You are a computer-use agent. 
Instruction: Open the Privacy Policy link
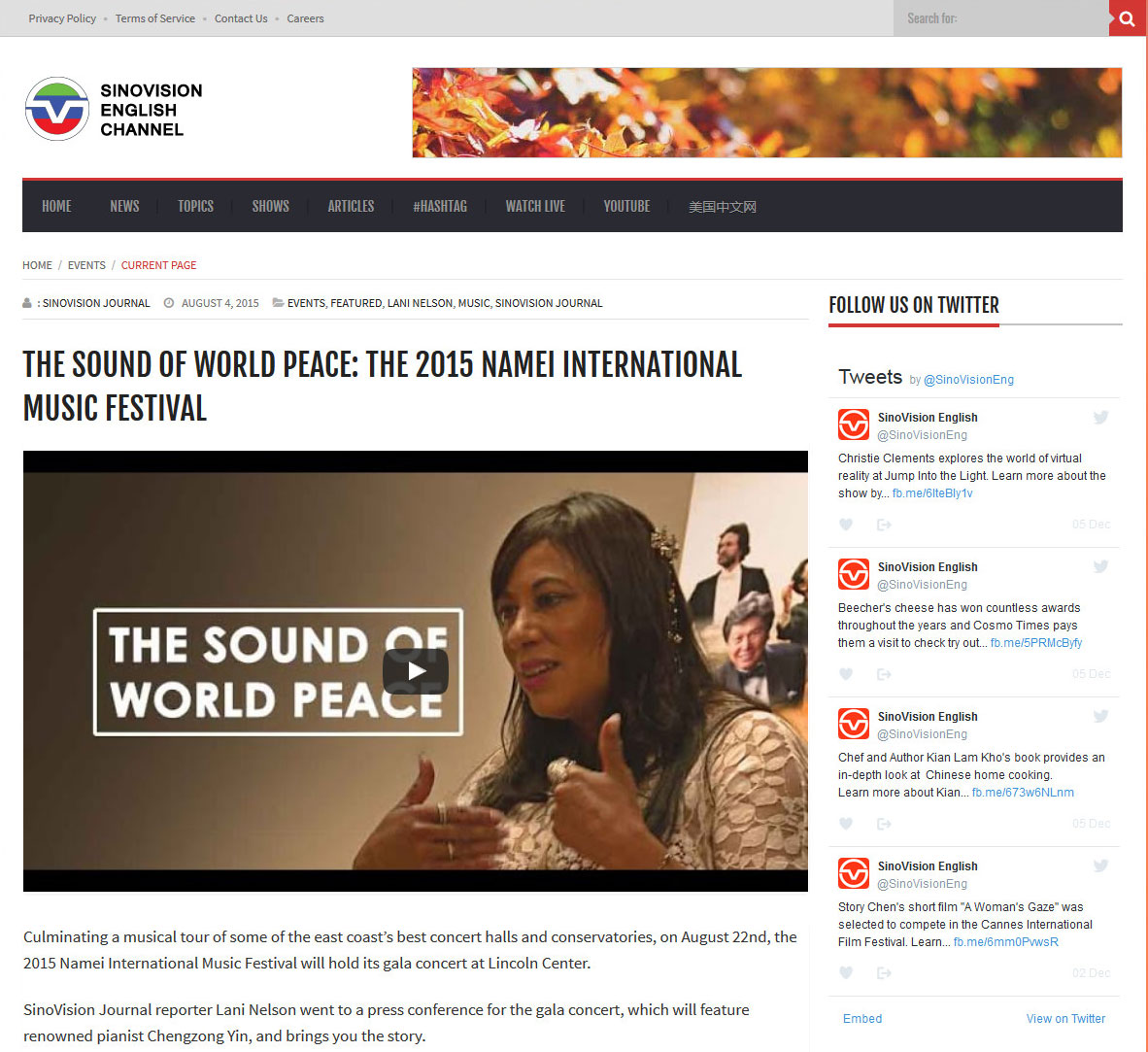[x=62, y=18]
